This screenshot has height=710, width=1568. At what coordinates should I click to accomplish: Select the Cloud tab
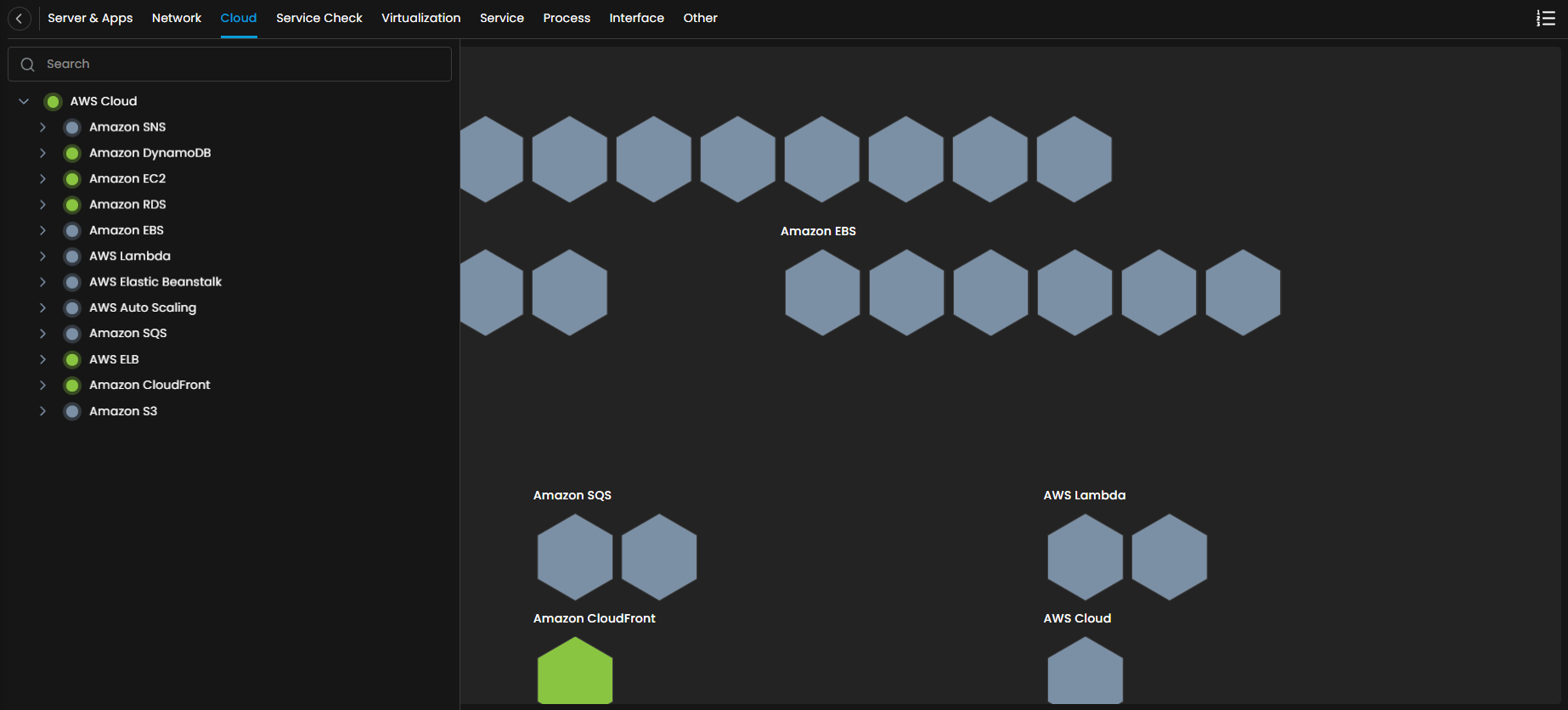click(x=239, y=18)
